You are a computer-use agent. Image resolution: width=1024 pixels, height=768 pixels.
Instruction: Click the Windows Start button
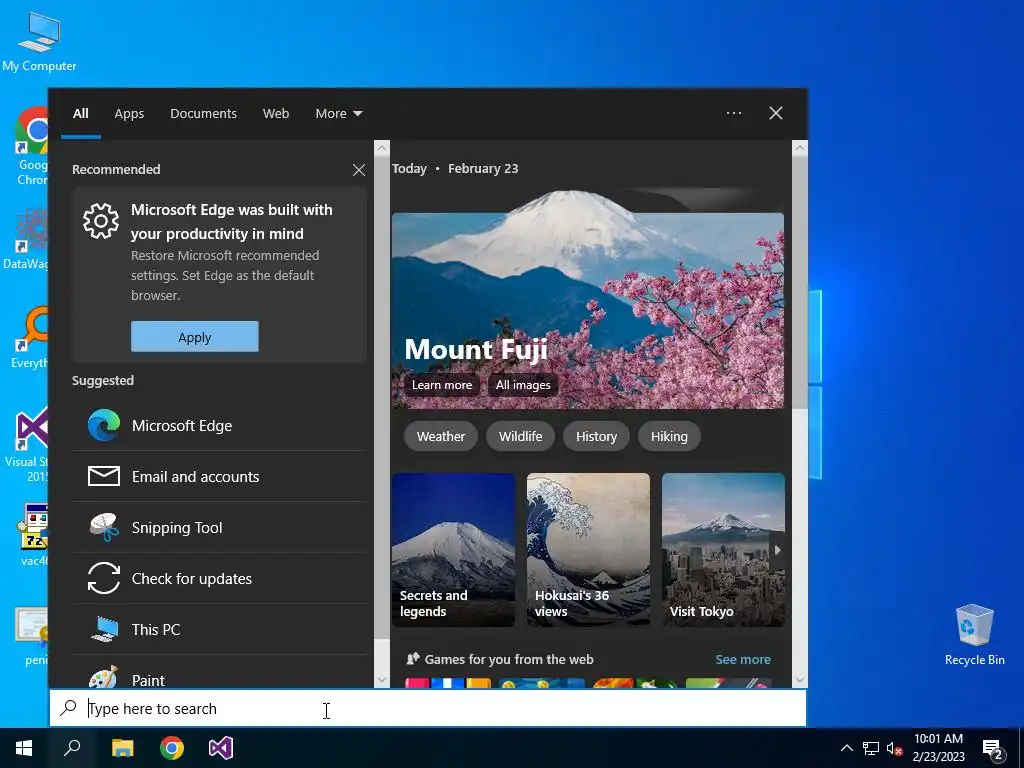24,748
